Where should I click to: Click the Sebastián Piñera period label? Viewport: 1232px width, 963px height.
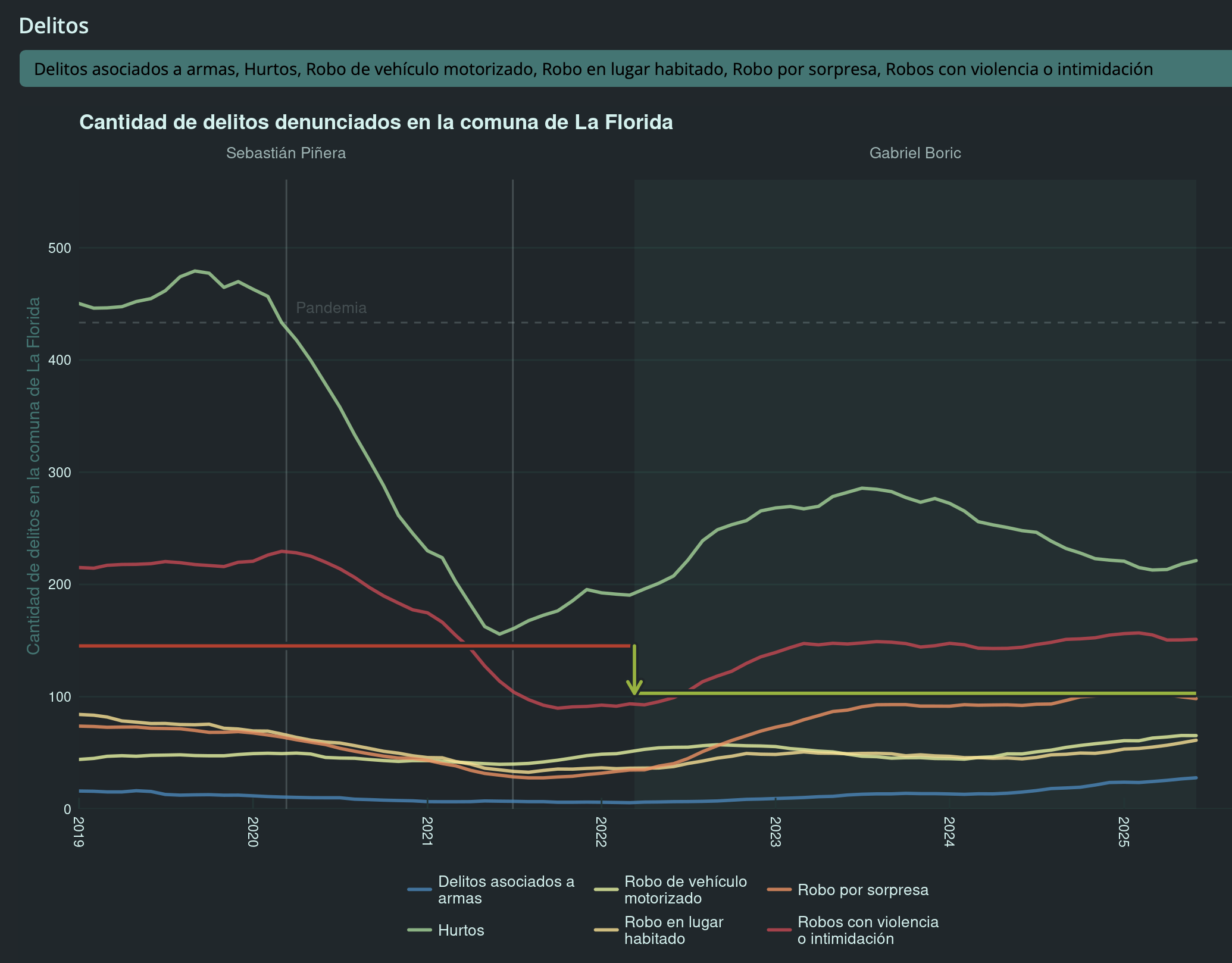pyautogui.click(x=286, y=153)
